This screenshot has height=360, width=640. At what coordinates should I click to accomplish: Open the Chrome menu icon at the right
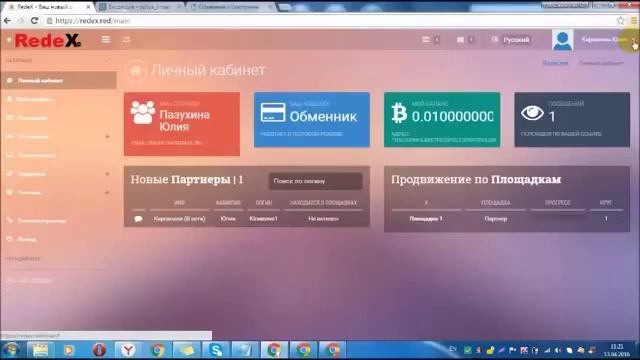point(634,21)
